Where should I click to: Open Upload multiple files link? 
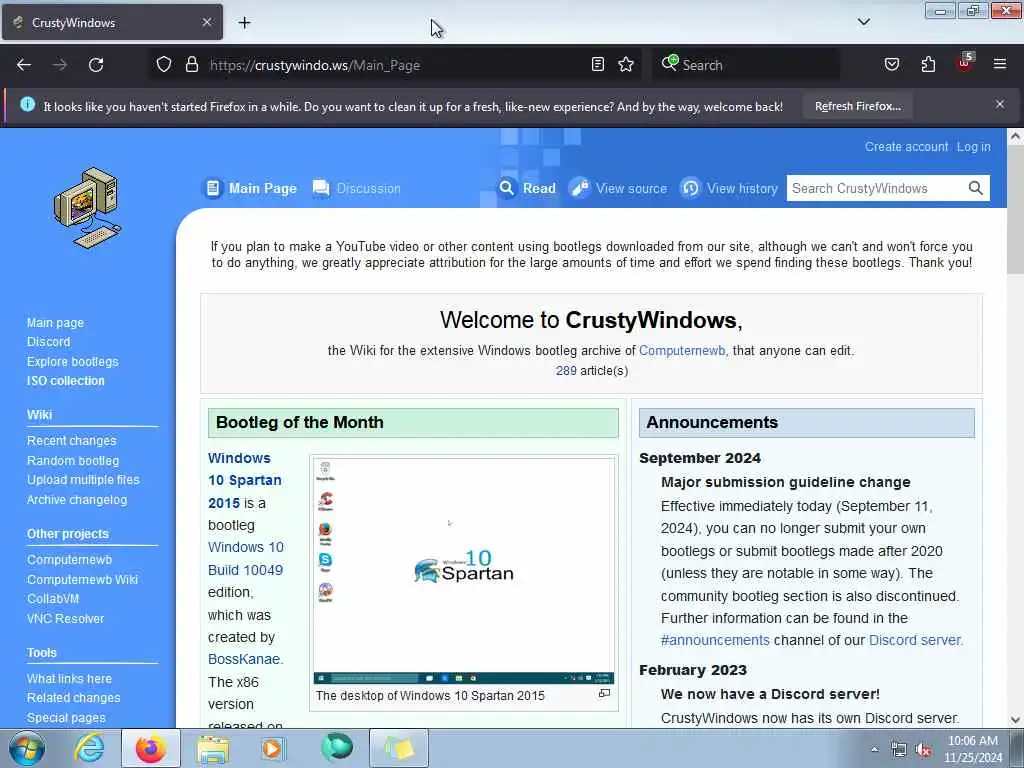click(x=83, y=479)
